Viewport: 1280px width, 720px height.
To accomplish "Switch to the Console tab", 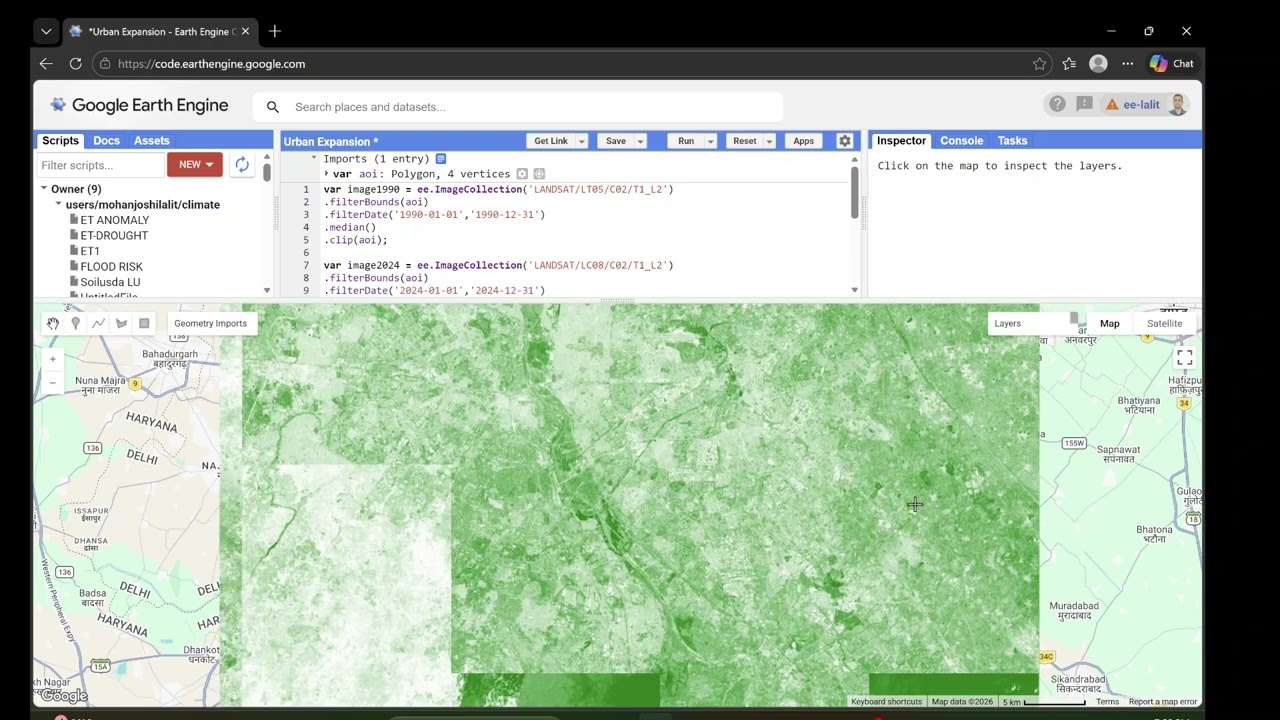I will tap(961, 141).
